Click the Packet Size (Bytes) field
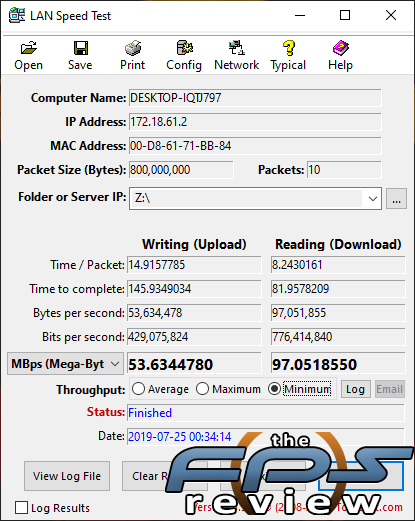This screenshot has width=415, height=521. point(181,170)
